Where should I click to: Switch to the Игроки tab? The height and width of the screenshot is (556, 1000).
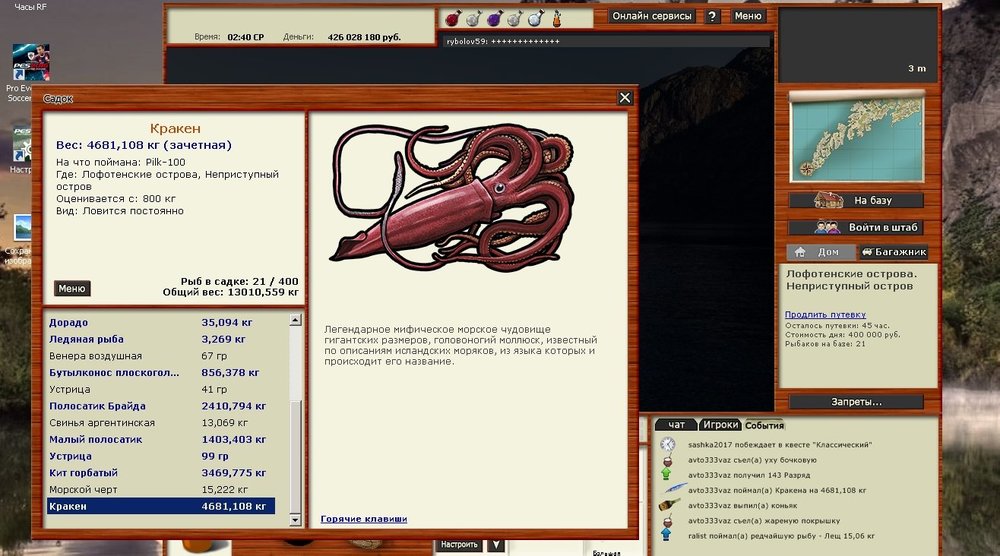(719, 425)
